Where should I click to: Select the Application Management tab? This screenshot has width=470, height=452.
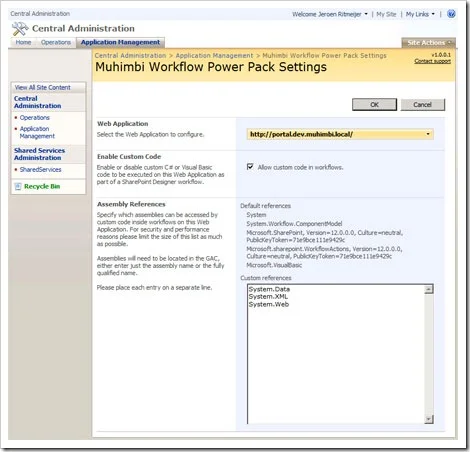pos(120,42)
